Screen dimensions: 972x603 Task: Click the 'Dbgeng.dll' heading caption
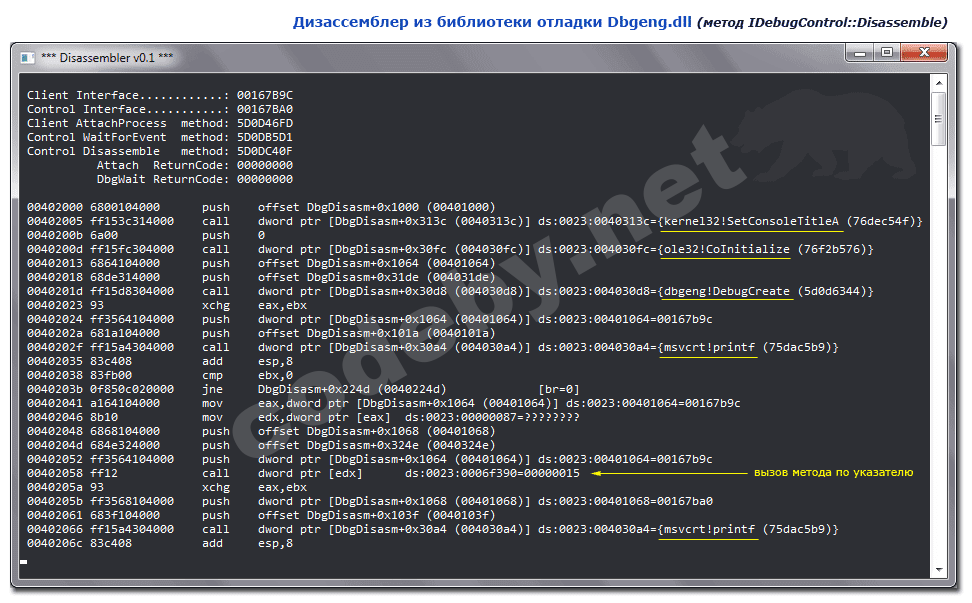click(649, 22)
